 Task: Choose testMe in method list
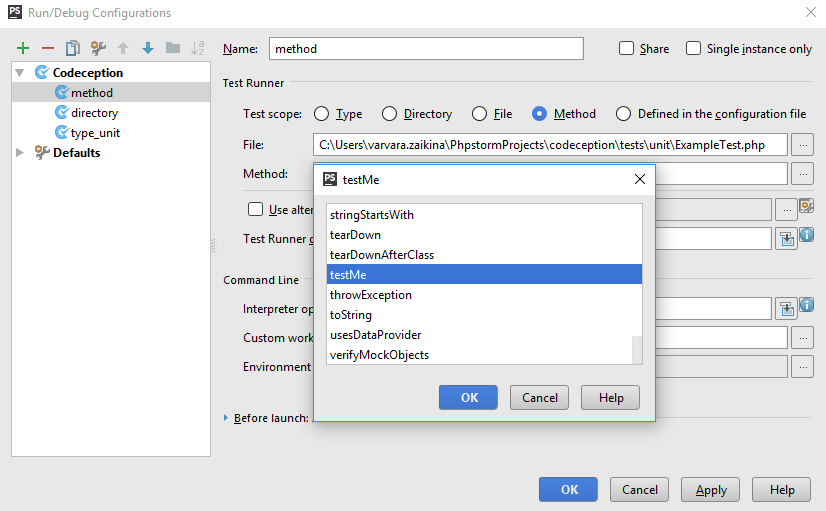(x=484, y=274)
